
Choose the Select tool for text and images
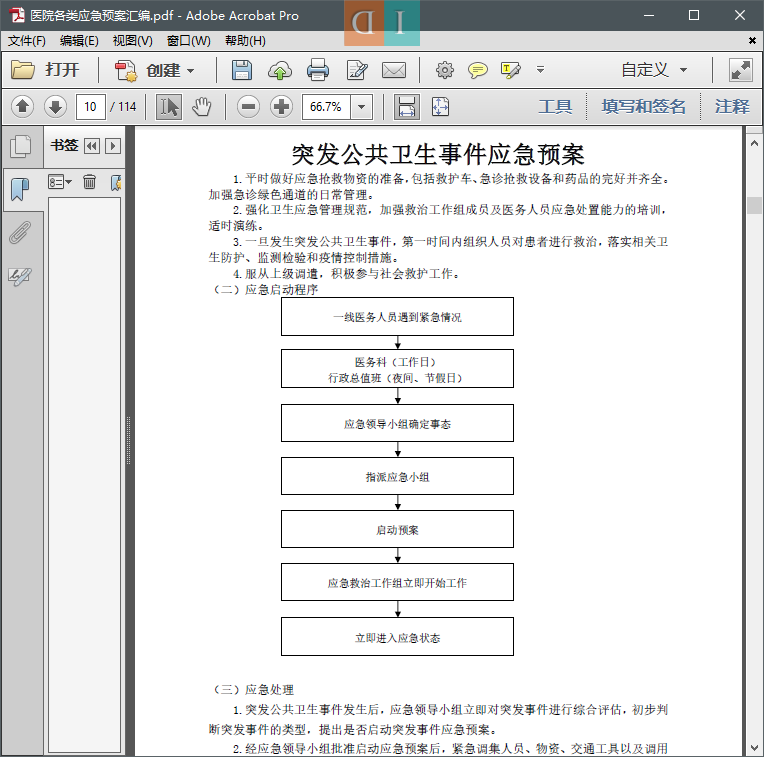coord(169,107)
